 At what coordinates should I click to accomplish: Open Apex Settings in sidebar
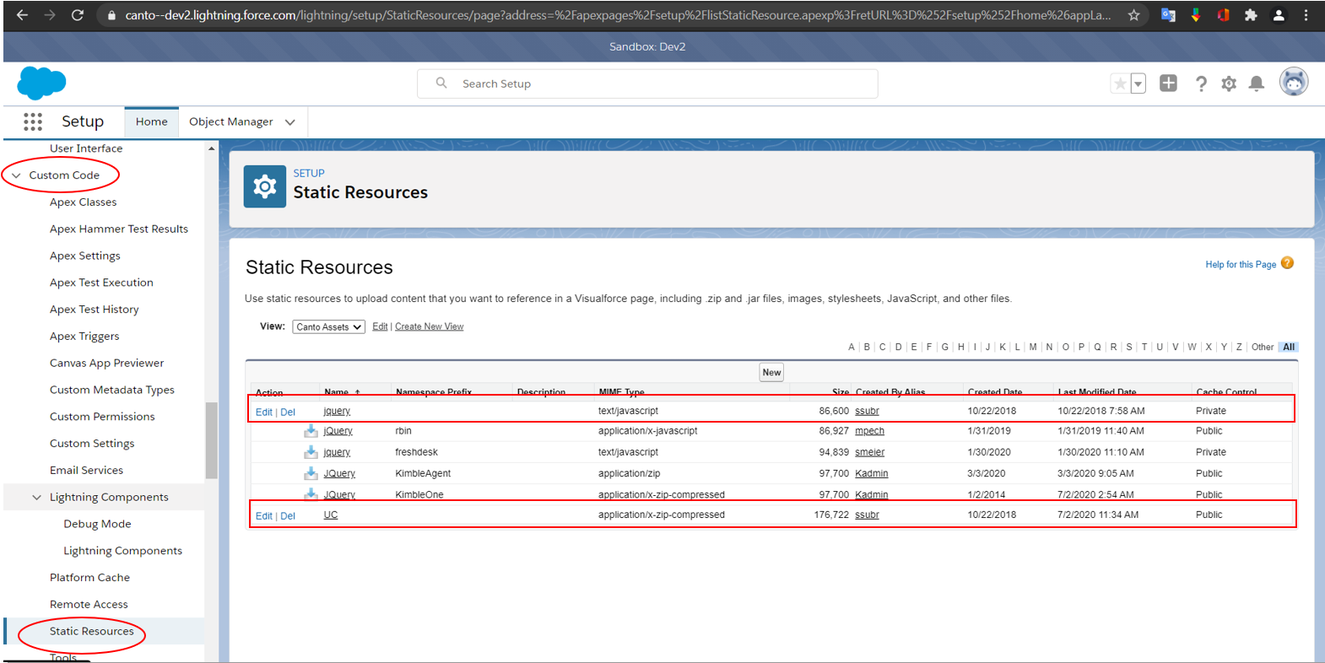tap(85, 256)
